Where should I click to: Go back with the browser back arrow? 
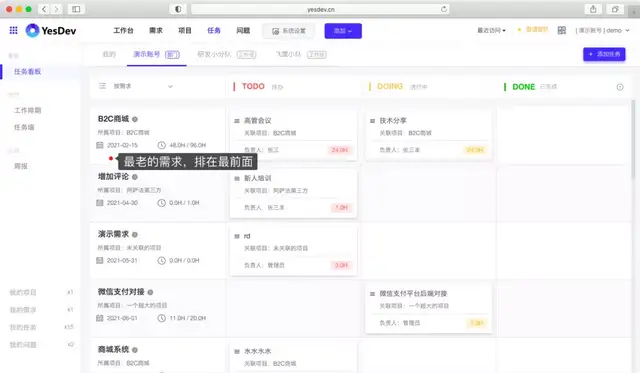pos(44,9)
